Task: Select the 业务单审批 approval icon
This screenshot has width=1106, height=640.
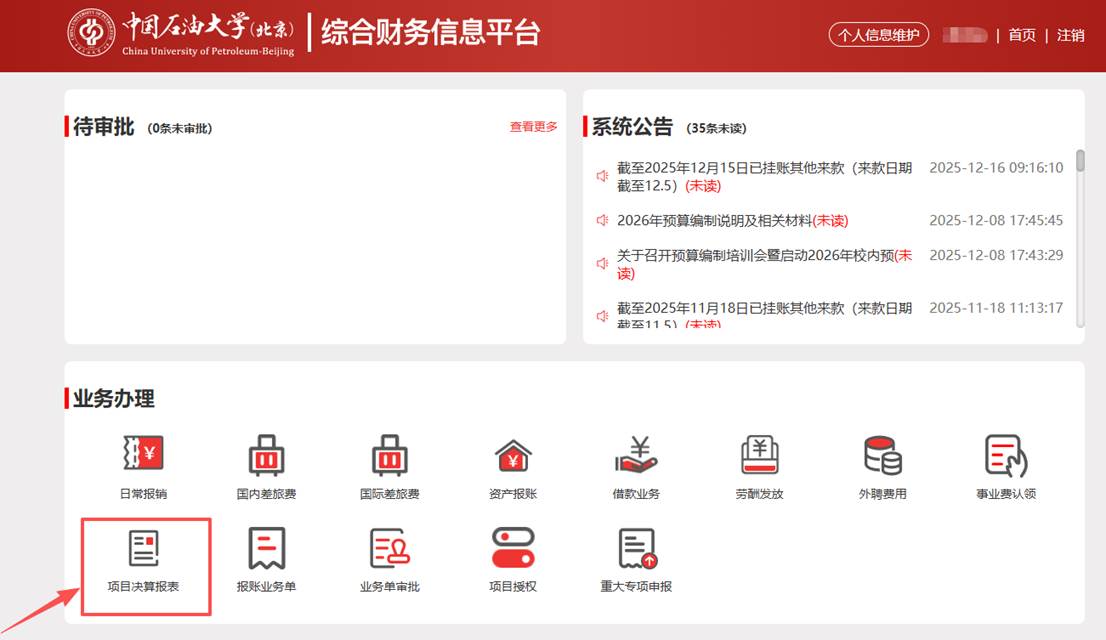Action: 389,550
